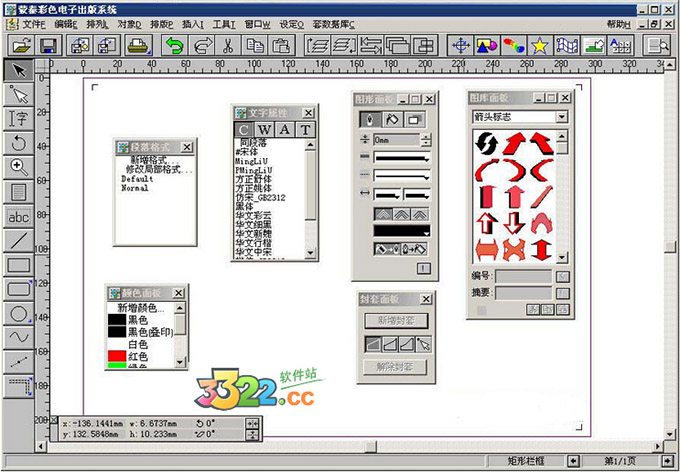Toggle the pen mode in shape panel

click(370, 119)
